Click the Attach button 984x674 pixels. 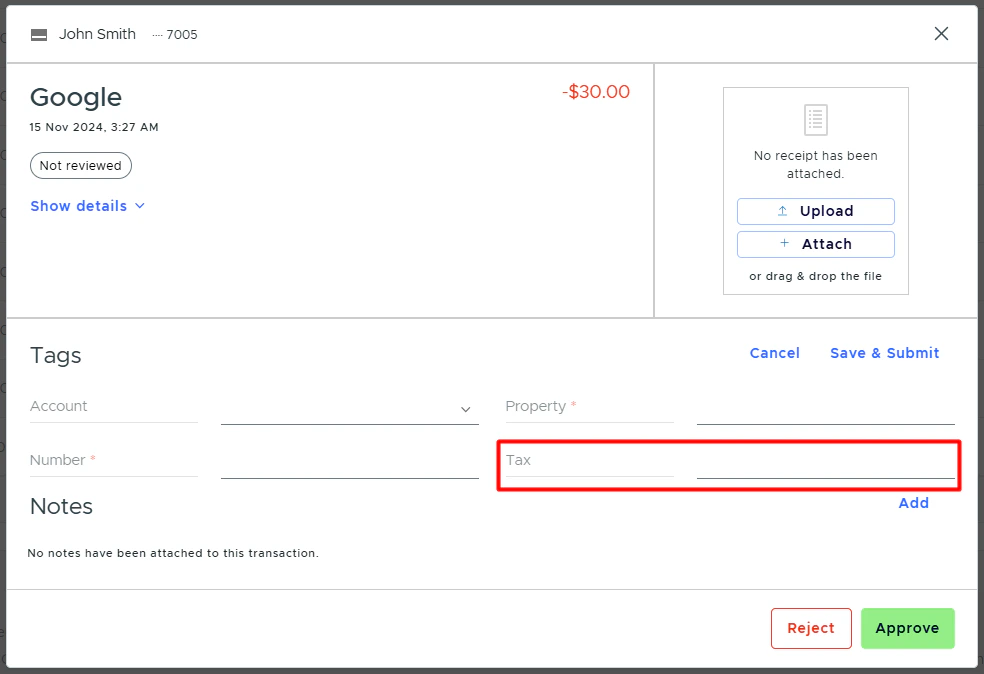pos(815,244)
